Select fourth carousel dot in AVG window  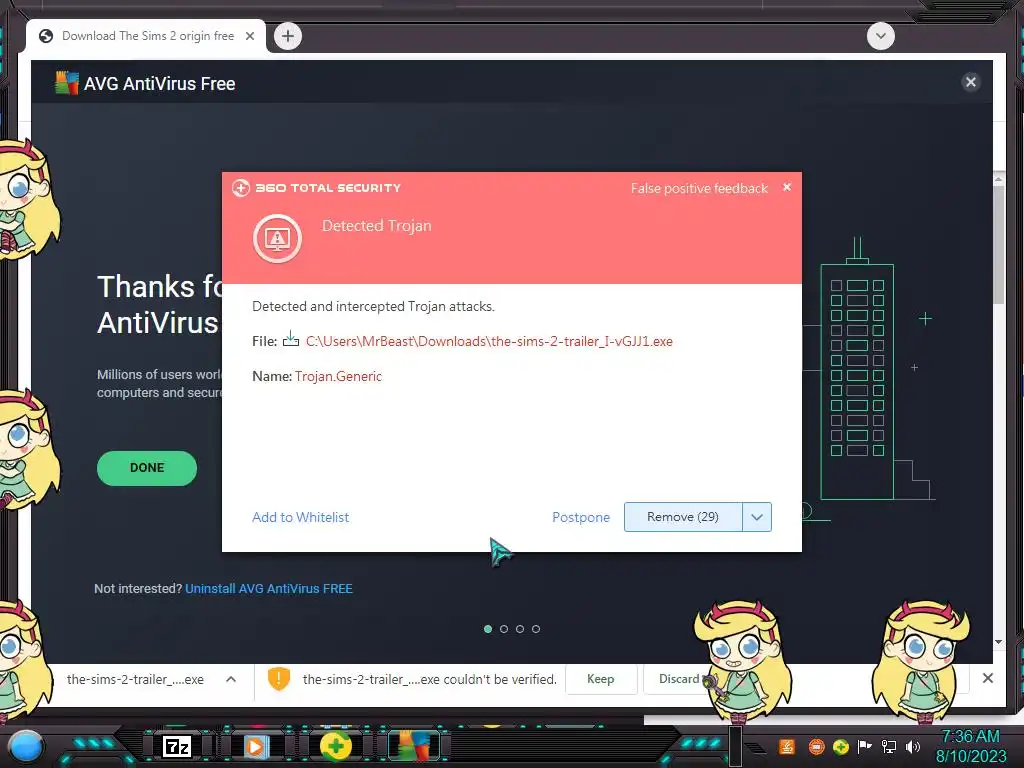click(536, 629)
